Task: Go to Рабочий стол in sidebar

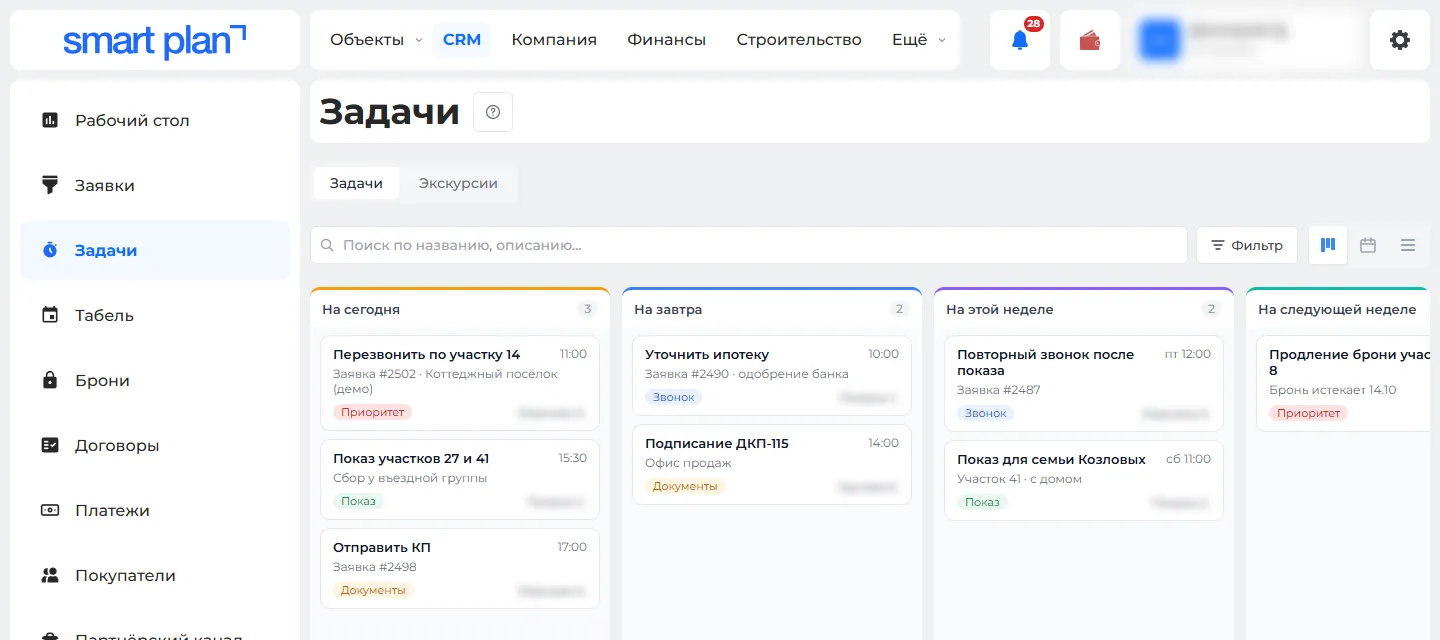Action: click(x=155, y=120)
